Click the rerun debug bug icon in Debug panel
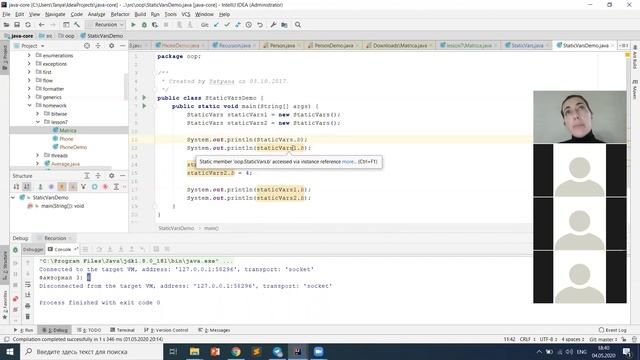Image resolution: width=640 pixels, height=360 pixels. 16,249
